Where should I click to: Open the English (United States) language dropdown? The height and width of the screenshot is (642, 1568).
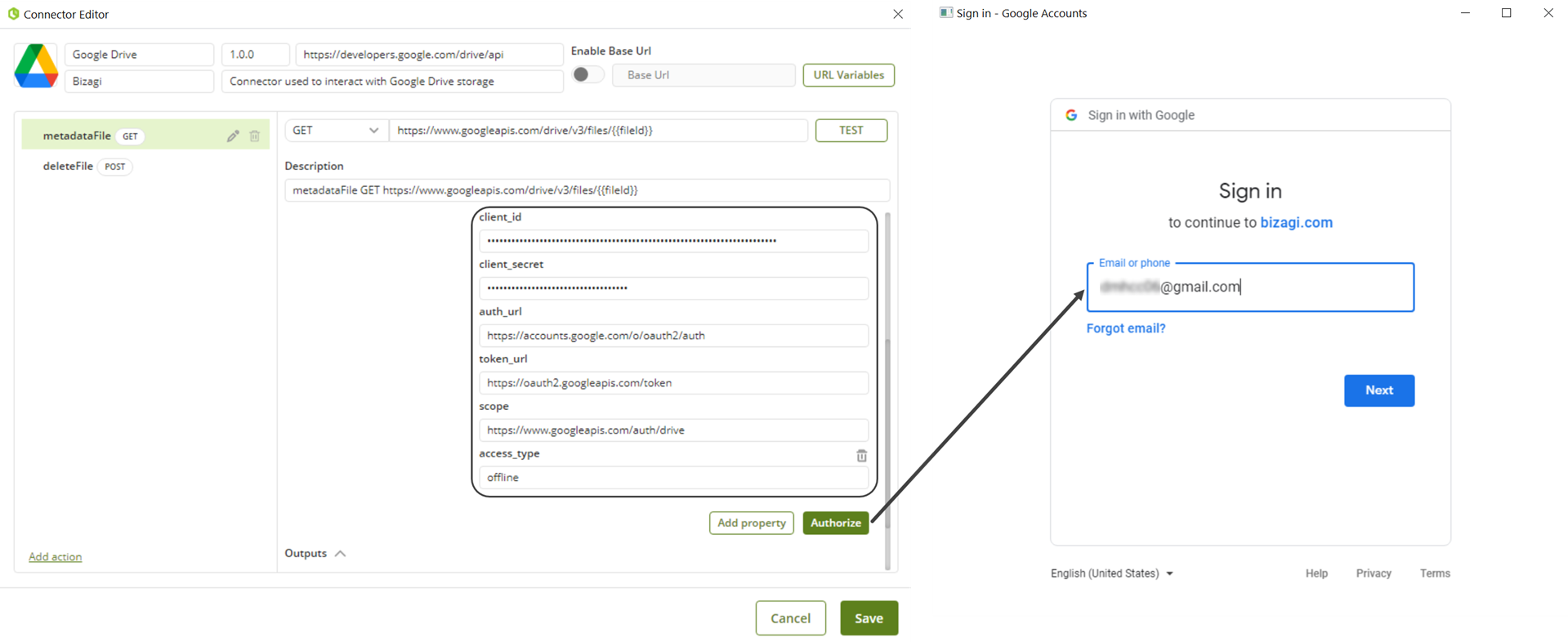tap(1112, 573)
